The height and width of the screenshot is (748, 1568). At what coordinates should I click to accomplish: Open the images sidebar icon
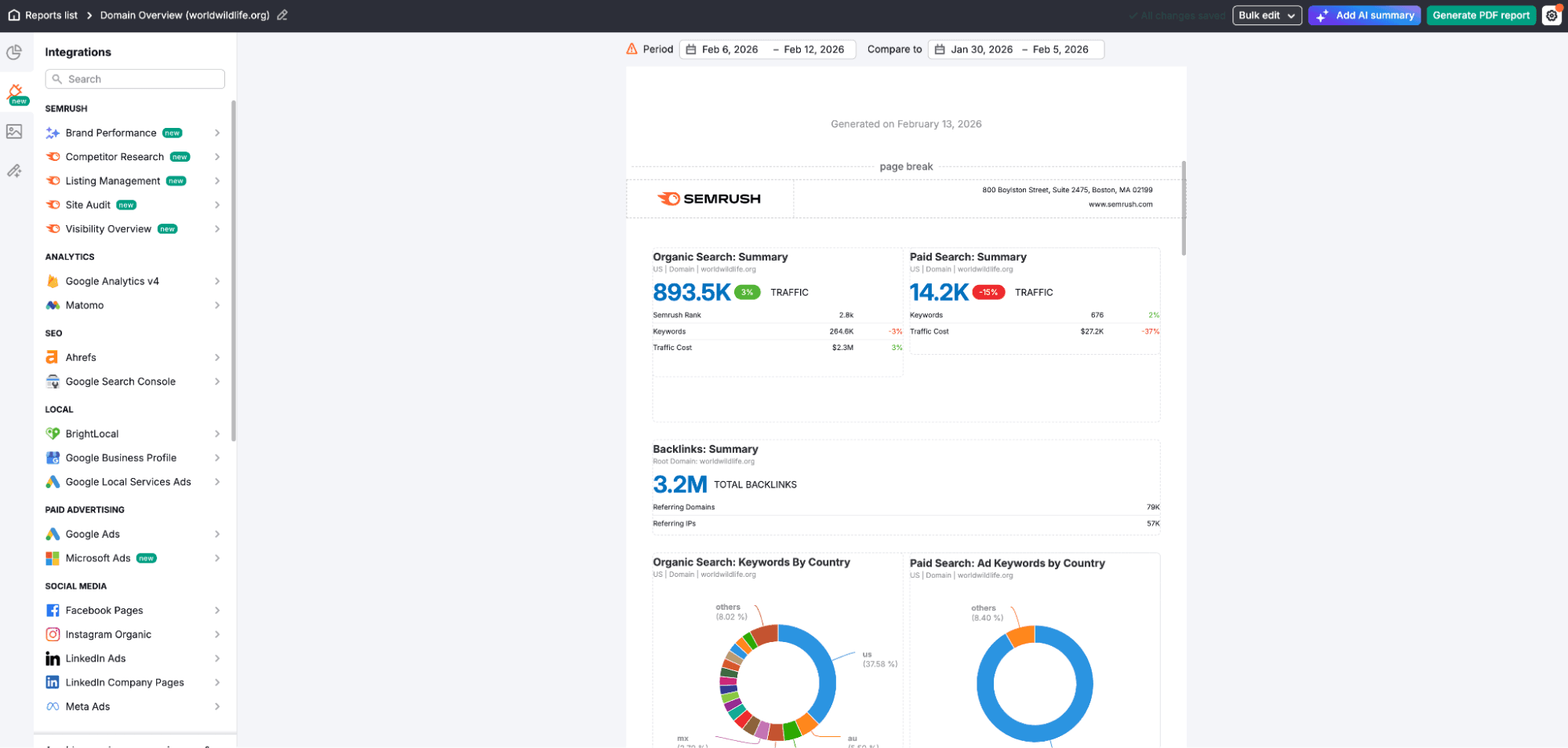pos(14,131)
